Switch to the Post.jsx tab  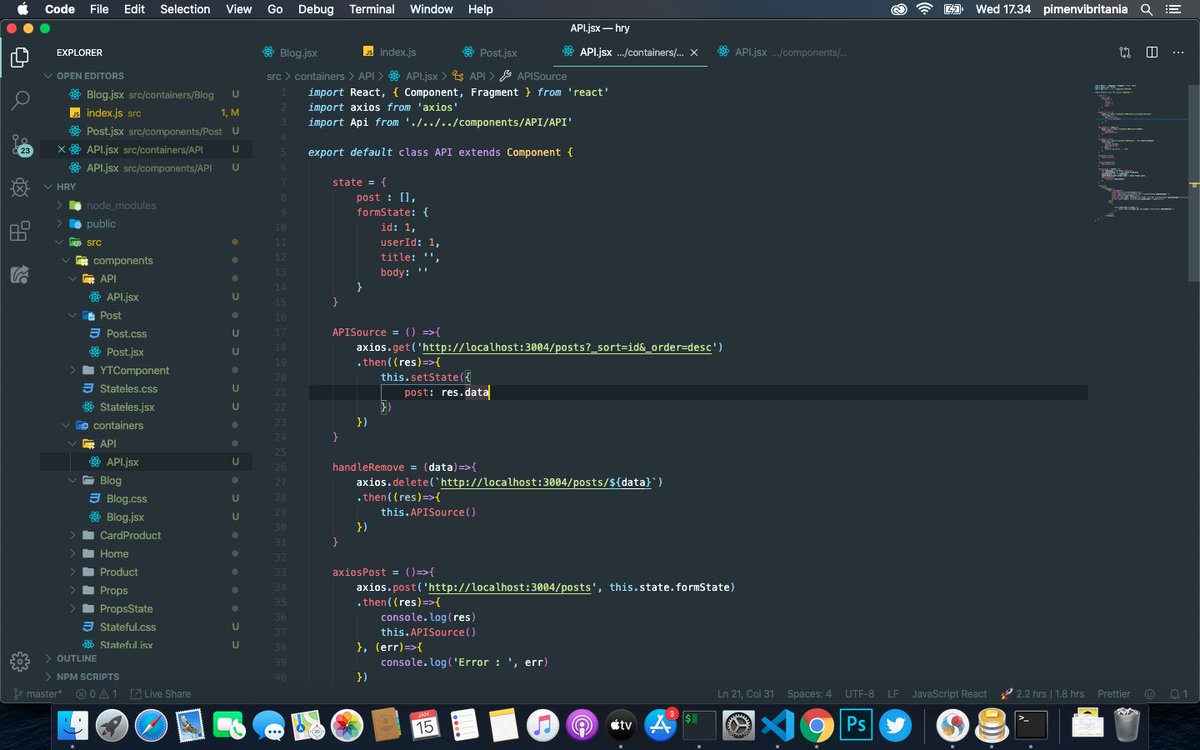tap(498, 52)
